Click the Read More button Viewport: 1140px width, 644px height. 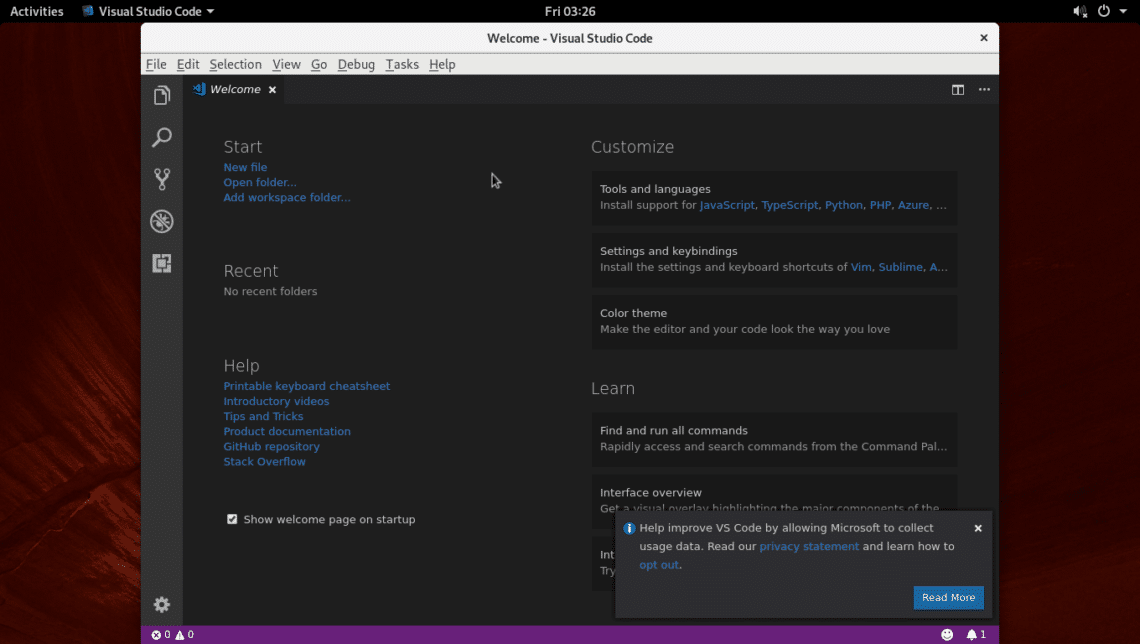tap(948, 598)
